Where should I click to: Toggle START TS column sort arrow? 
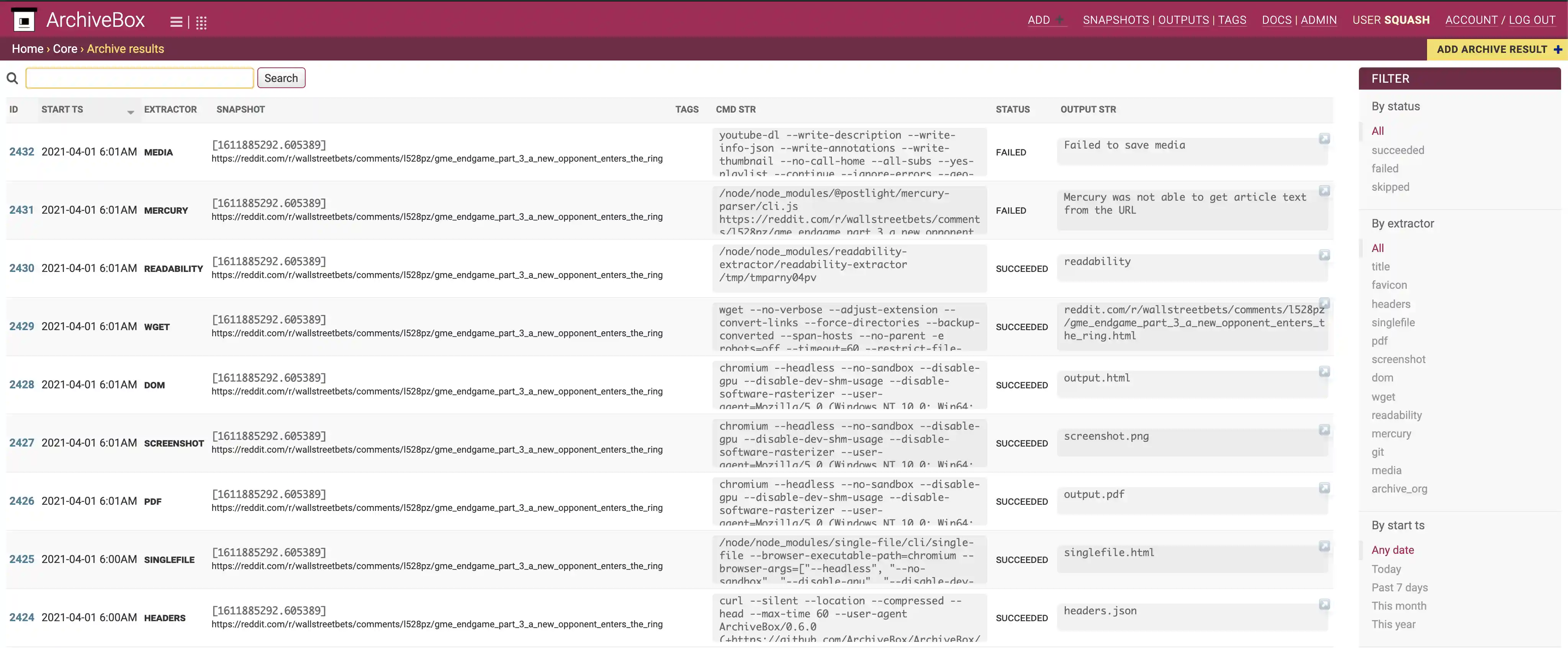130,112
